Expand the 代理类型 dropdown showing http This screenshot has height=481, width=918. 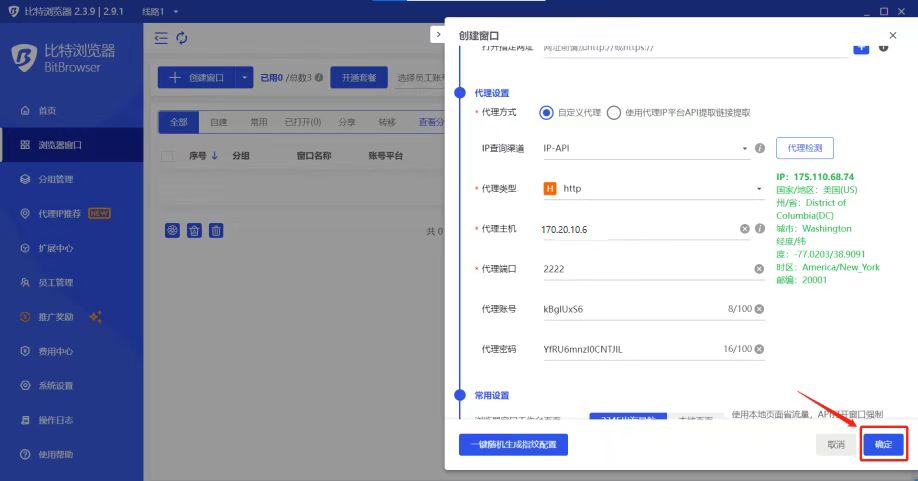652,188
